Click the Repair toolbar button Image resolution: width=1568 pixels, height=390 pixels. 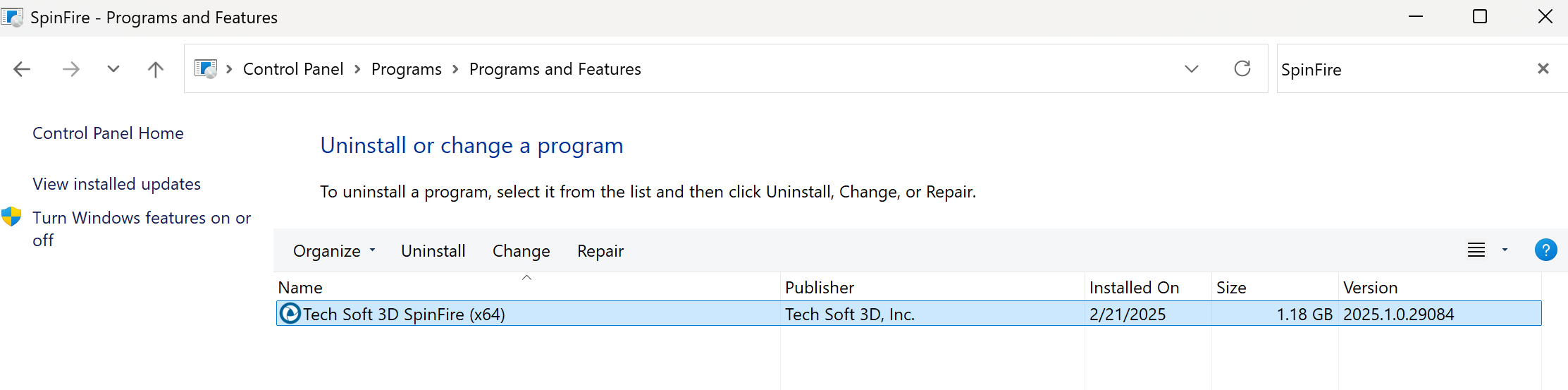(600, 251)
